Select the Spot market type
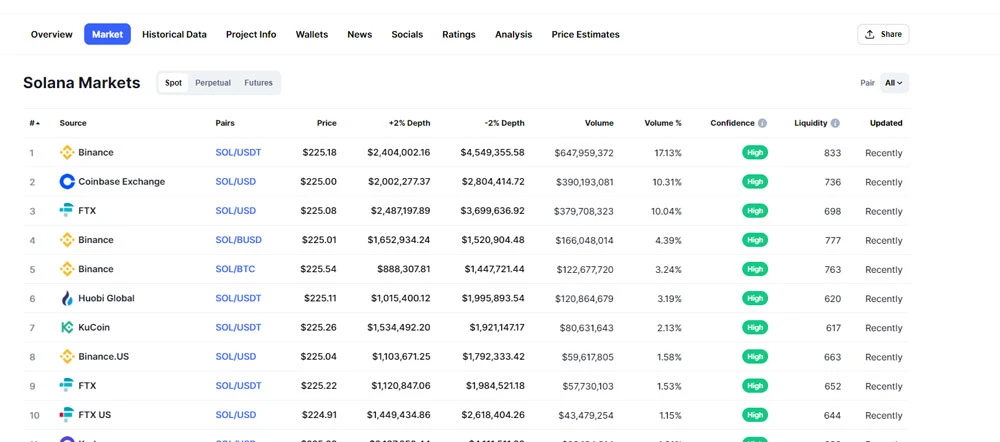This screenshot has height=442, width=1000. click(x=173, y=83)
